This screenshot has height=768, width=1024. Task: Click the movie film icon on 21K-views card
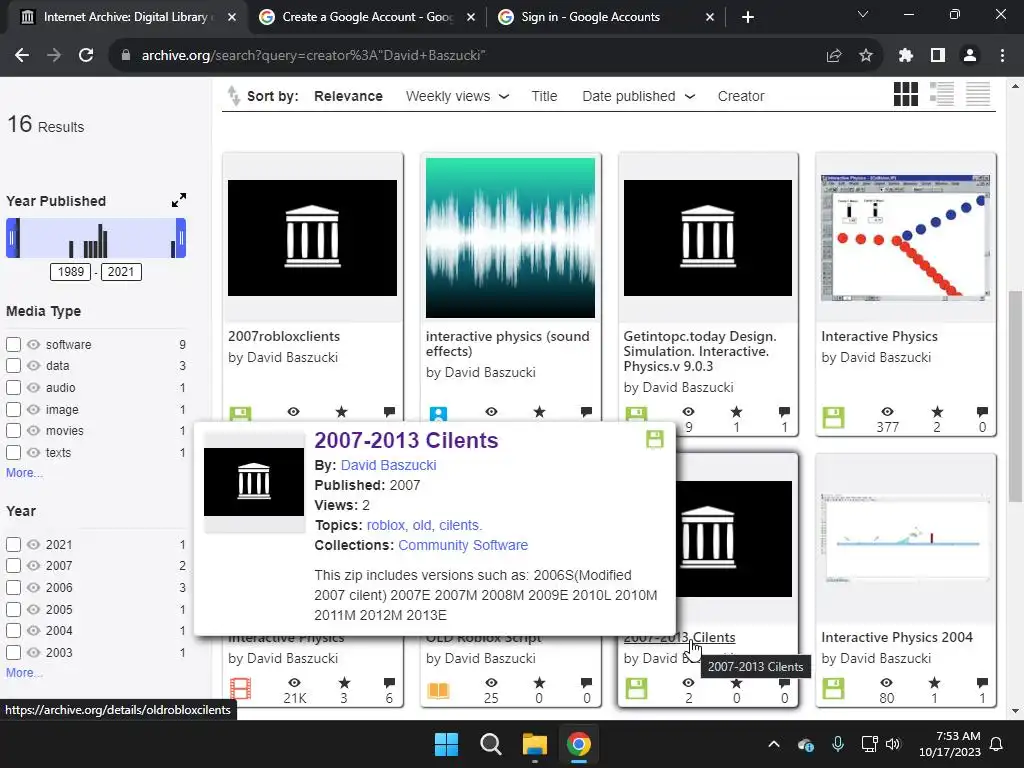point(240,688)
